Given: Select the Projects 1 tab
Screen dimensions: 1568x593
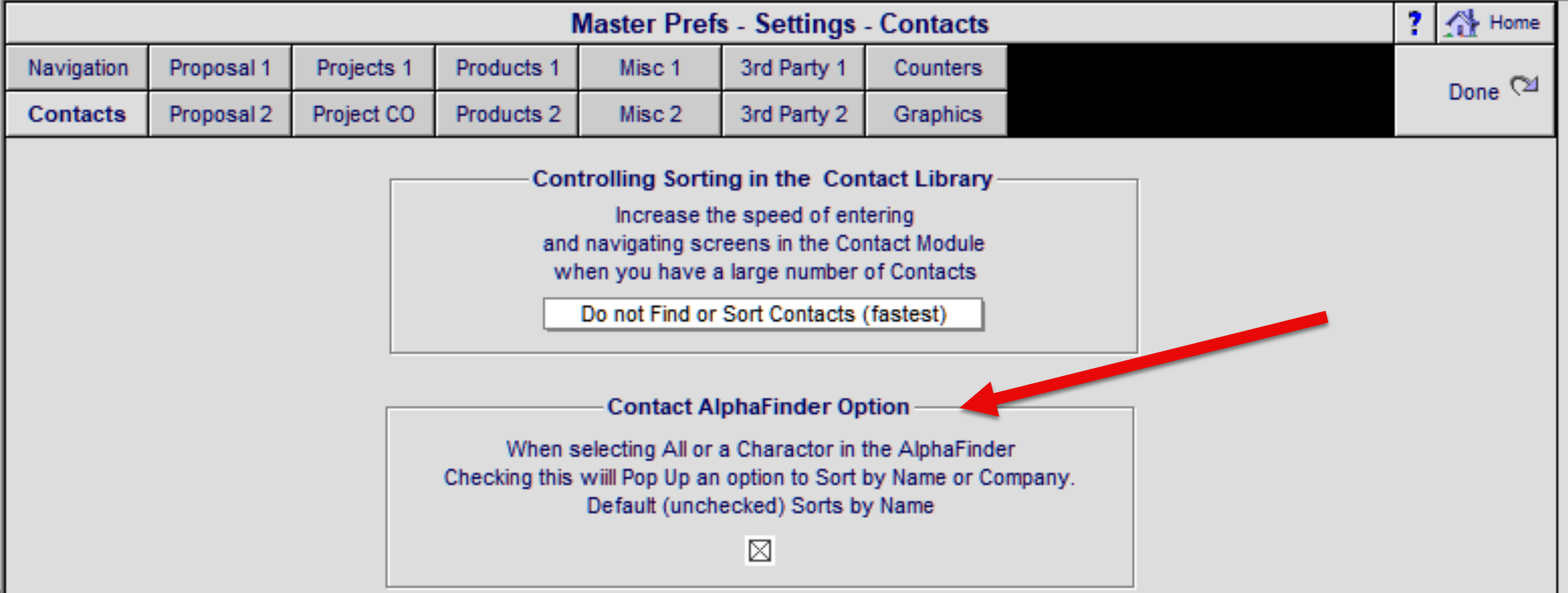Looking at the screenshot, I should (363, 68).
